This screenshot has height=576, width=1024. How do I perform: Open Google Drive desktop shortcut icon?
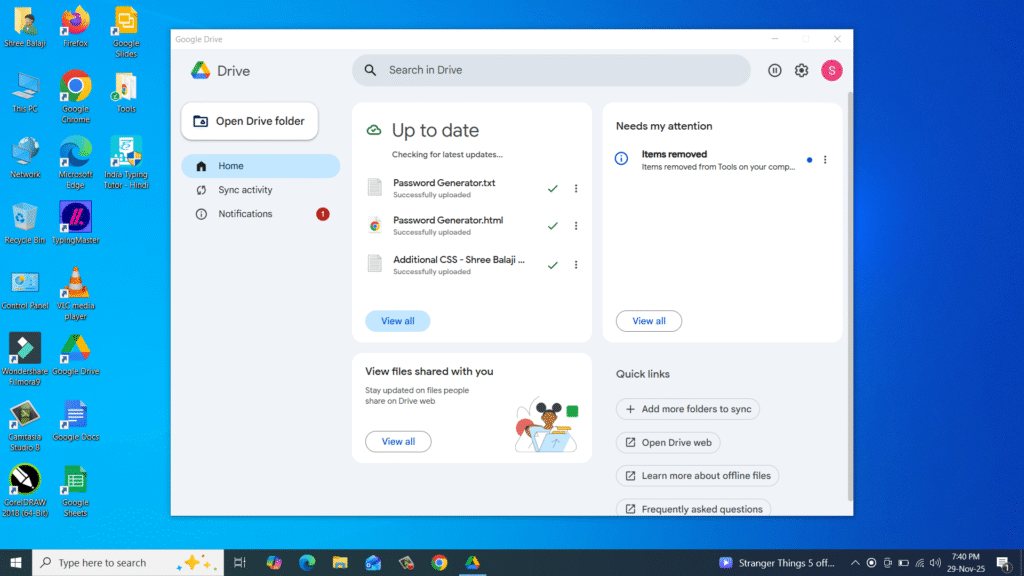[76, 348]
